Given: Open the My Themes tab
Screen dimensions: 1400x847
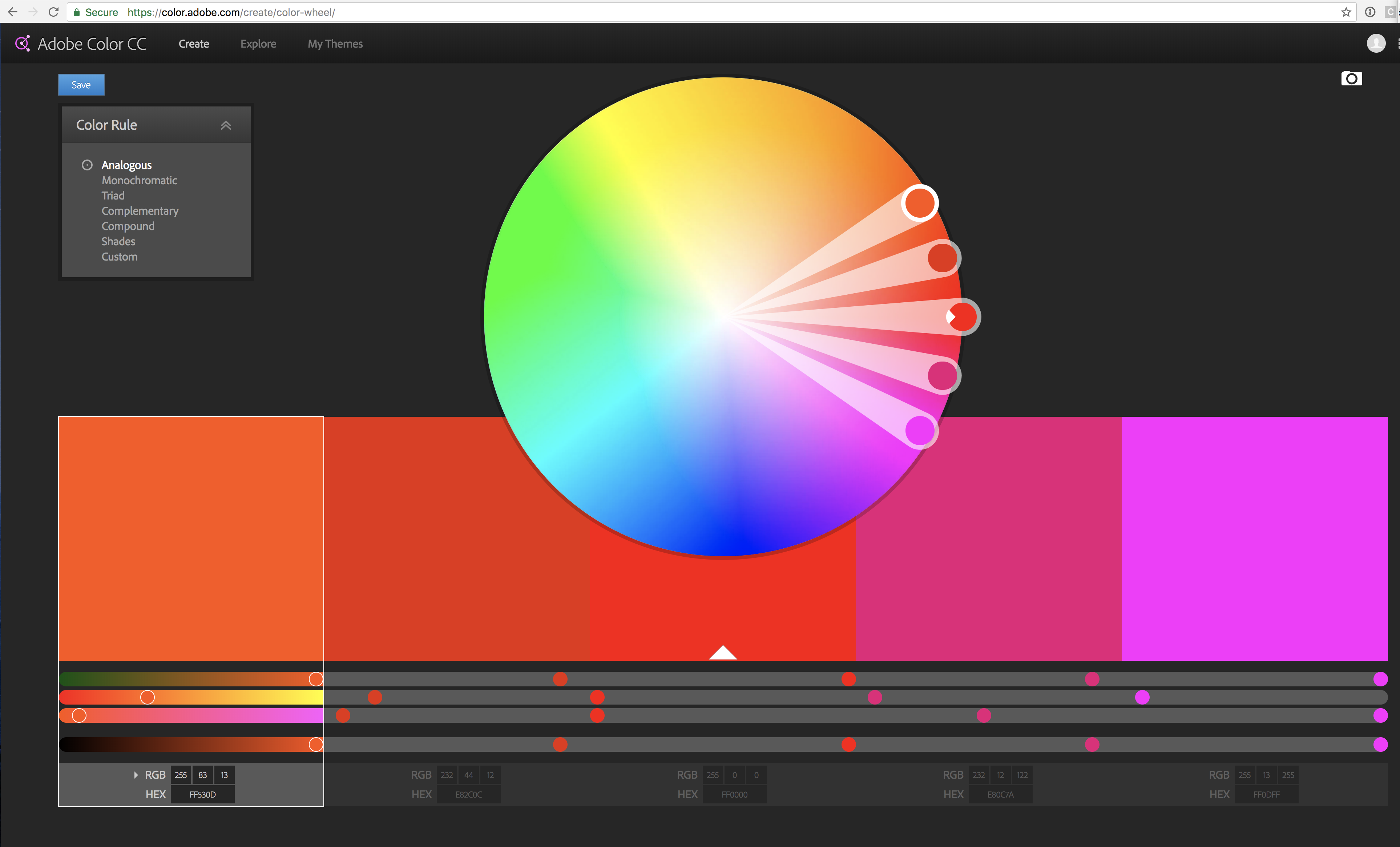Looking at the screenshot, I should tap(335, 44).
